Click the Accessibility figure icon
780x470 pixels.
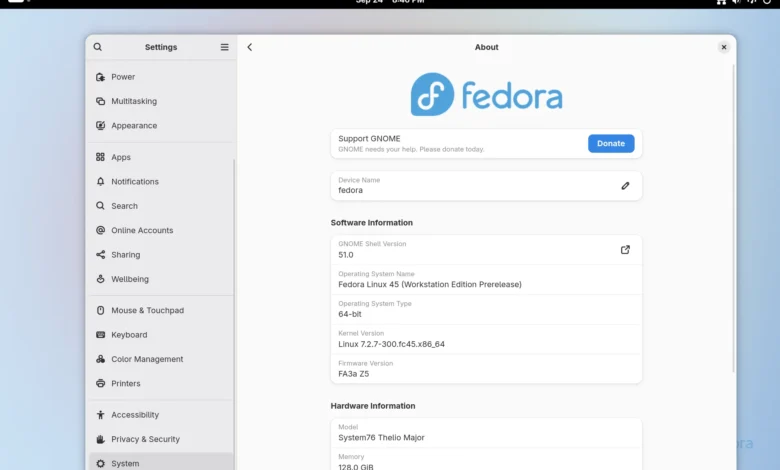click(x=100, y=414)
